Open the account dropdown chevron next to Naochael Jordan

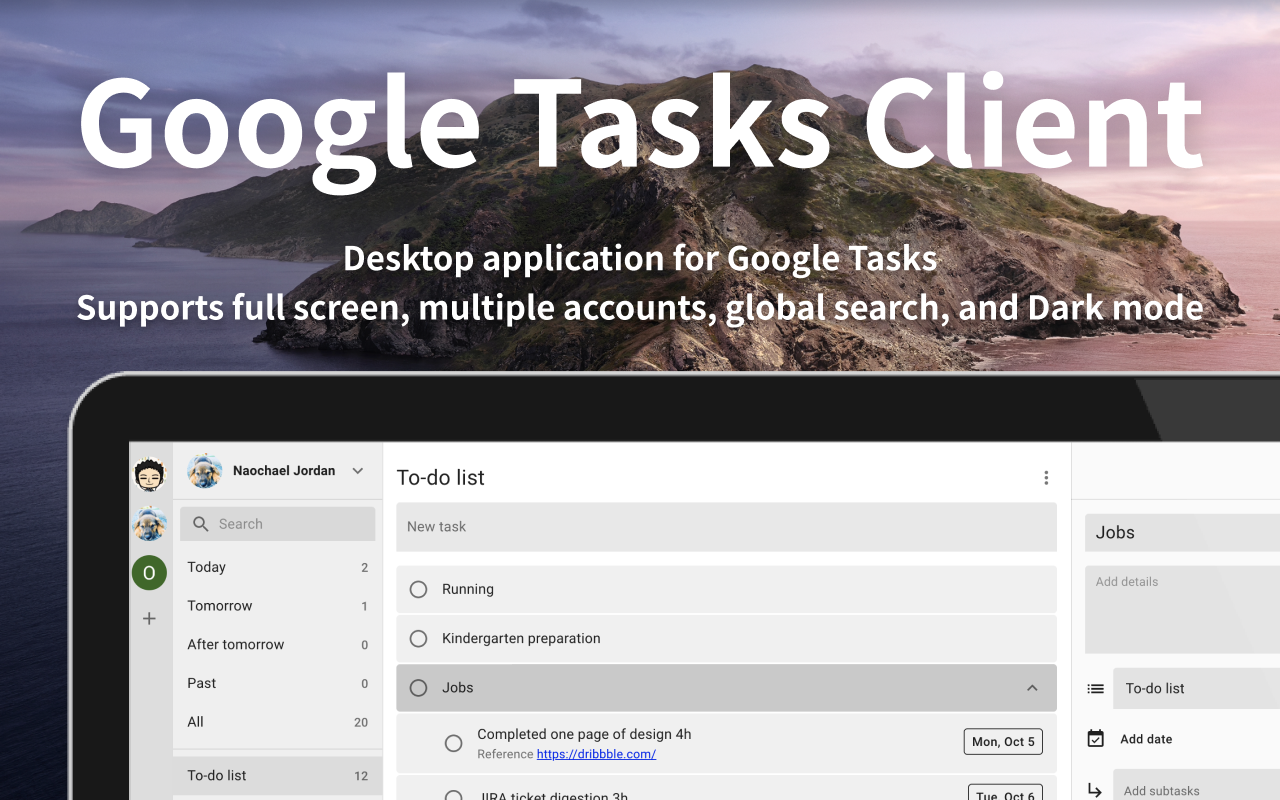(x=358, y=471)
